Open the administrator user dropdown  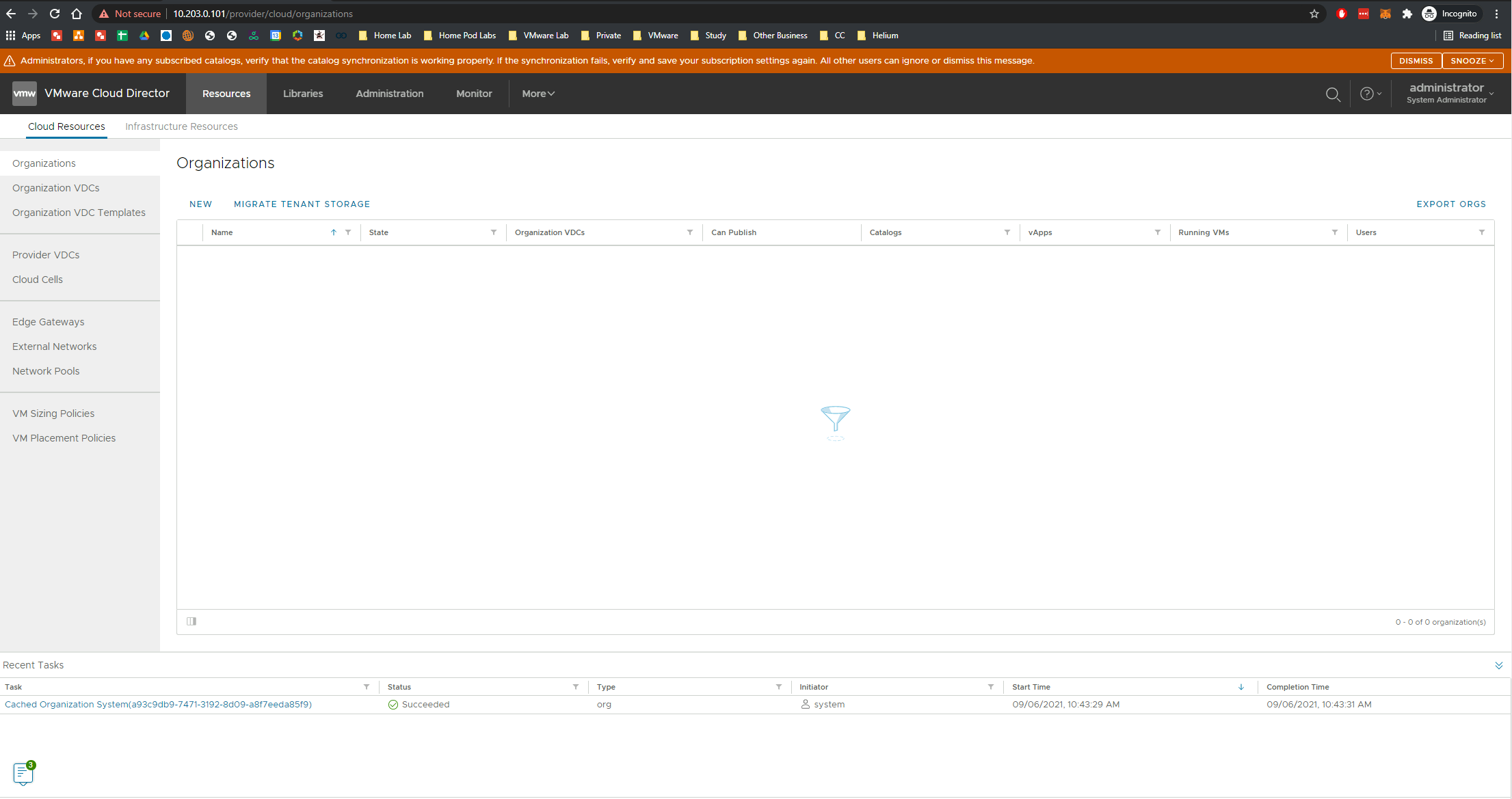1450,93
